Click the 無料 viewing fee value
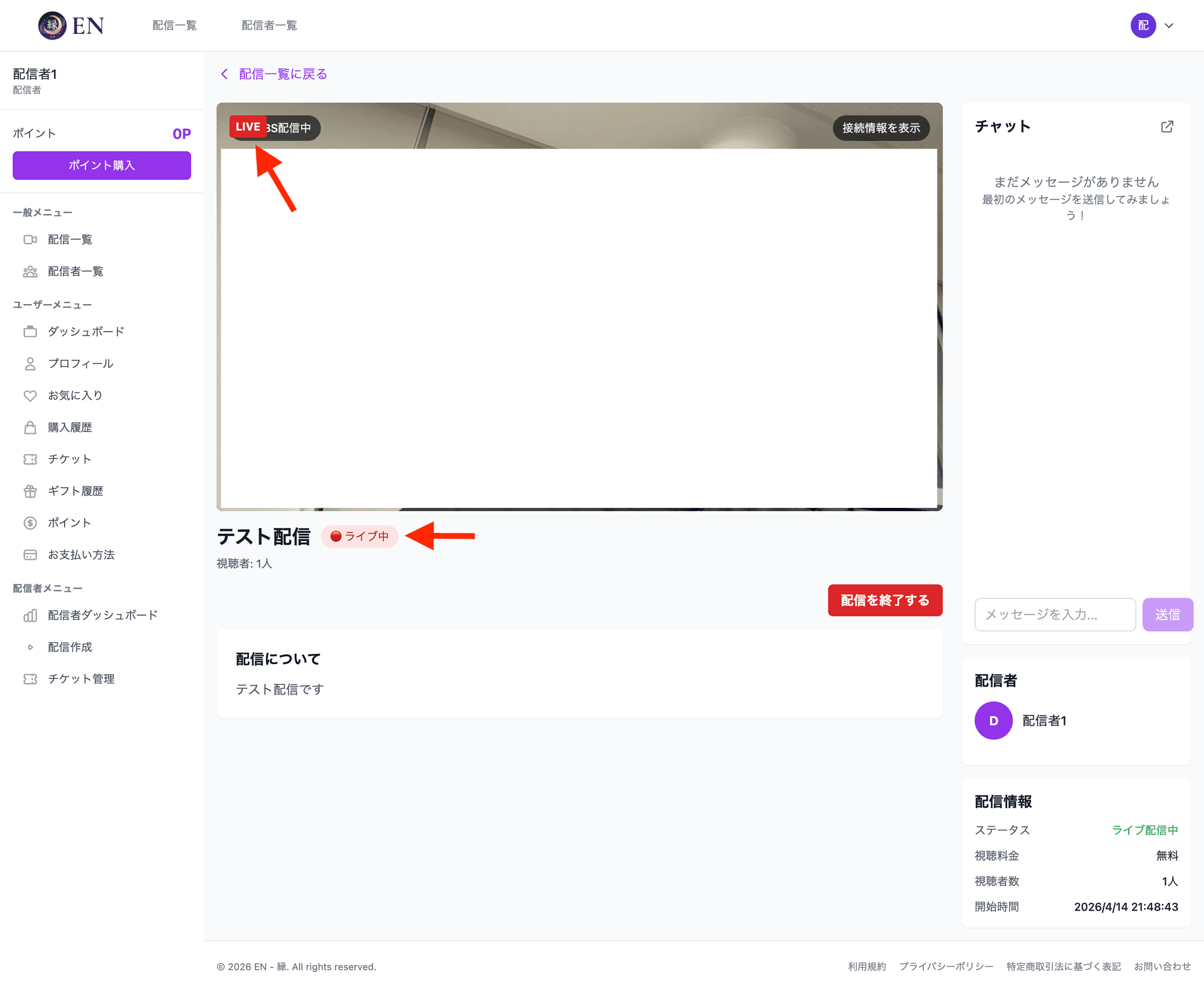 1167,856
